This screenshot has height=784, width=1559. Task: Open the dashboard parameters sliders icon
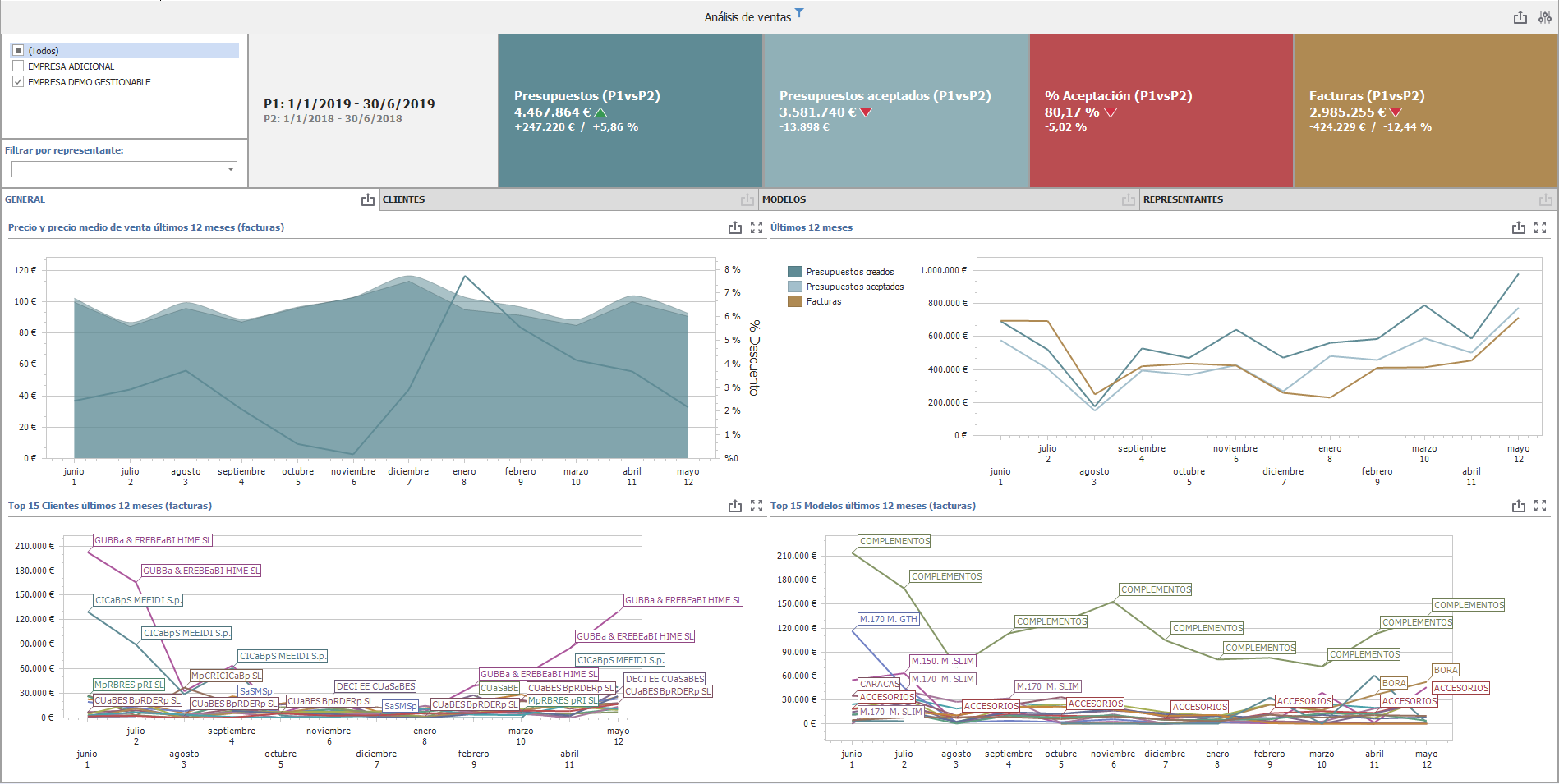1544,17
